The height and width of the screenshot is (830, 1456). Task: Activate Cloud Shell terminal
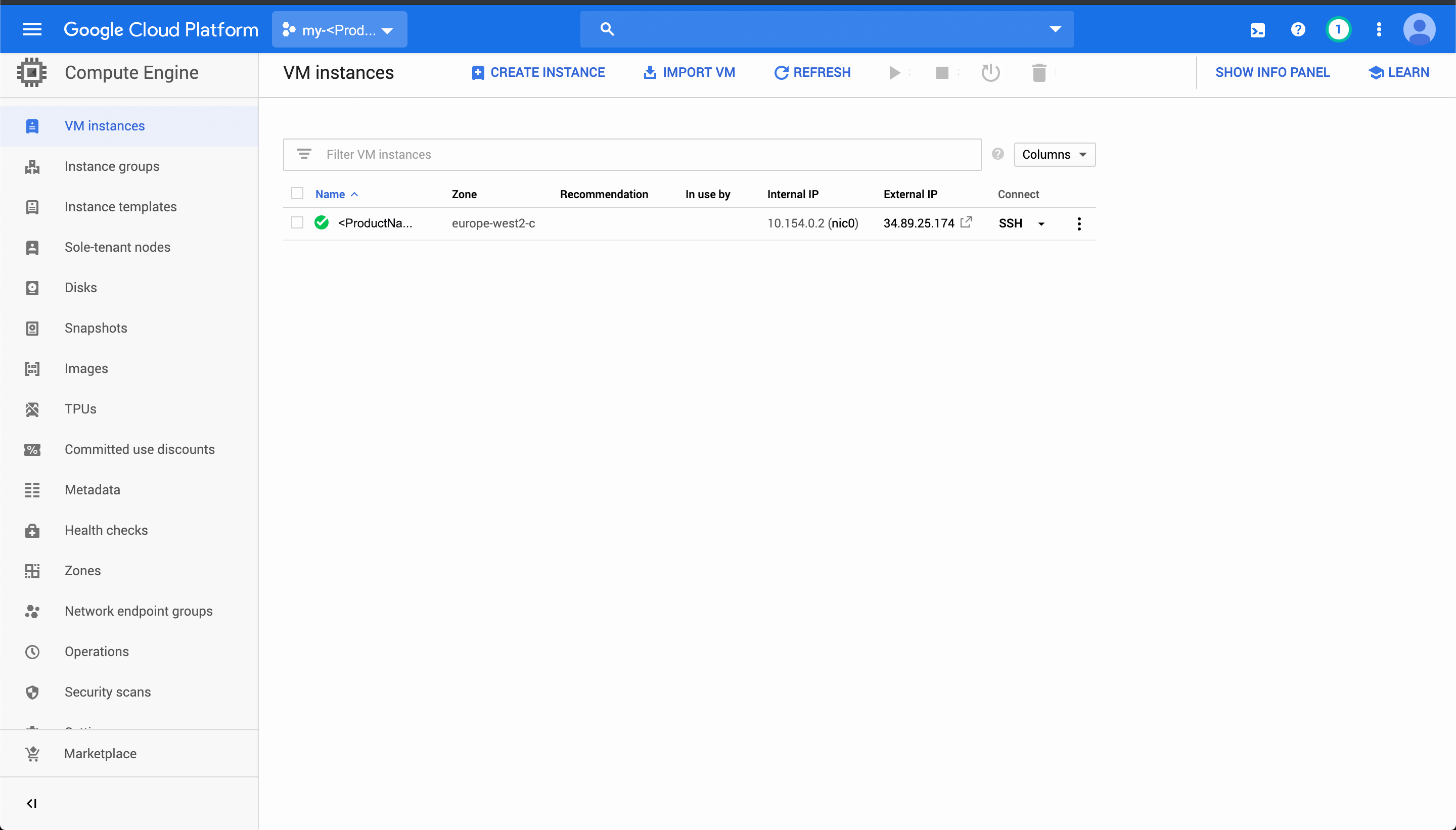pyautogui.click(x=1258, y=29)
